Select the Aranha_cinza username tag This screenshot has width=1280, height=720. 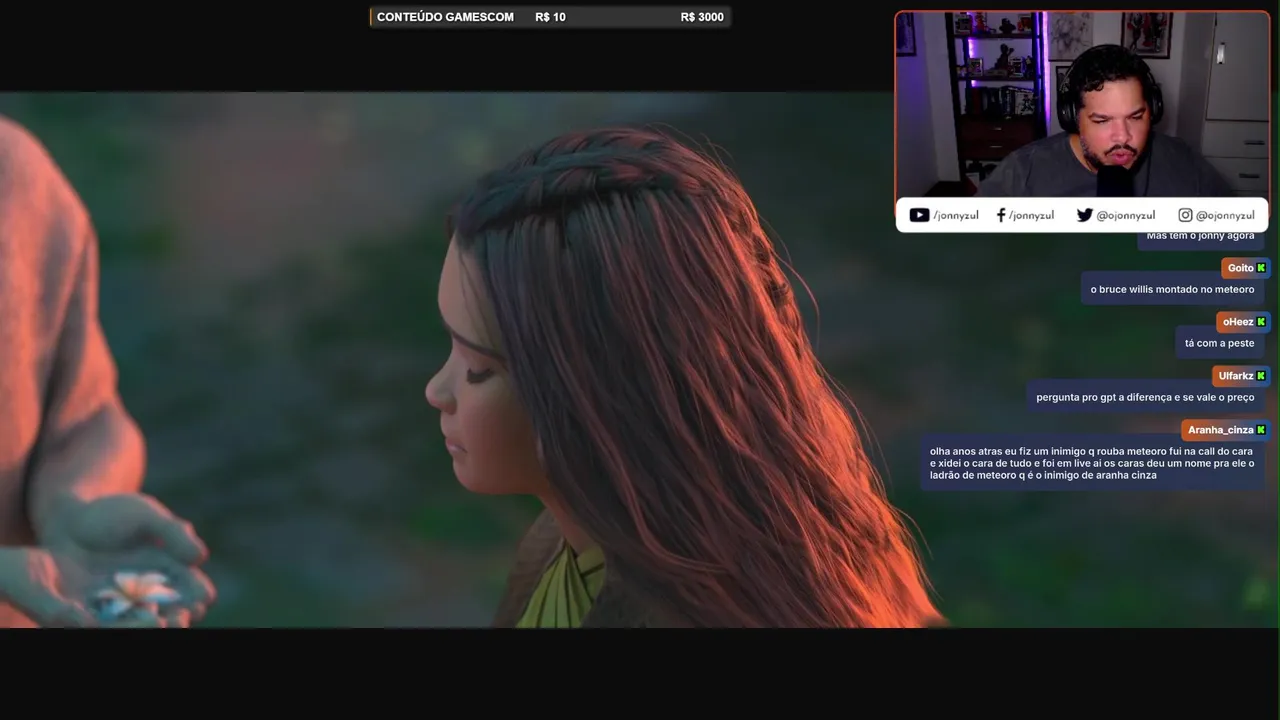tap(1226, 430)
